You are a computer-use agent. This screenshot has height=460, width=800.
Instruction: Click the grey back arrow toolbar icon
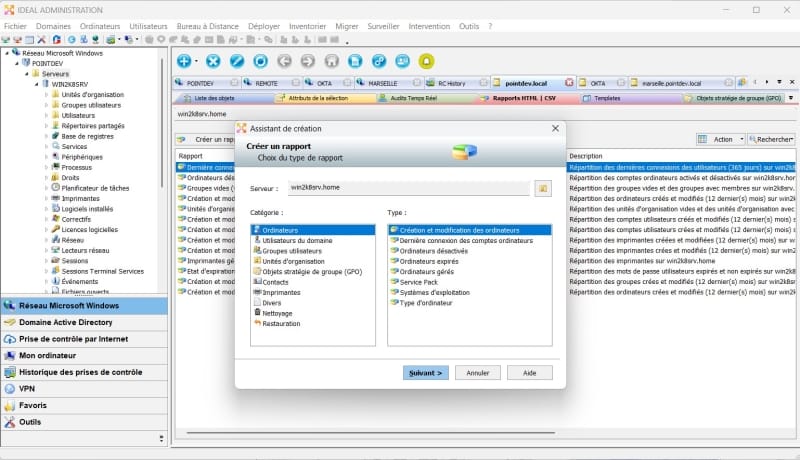click(284, 61)
